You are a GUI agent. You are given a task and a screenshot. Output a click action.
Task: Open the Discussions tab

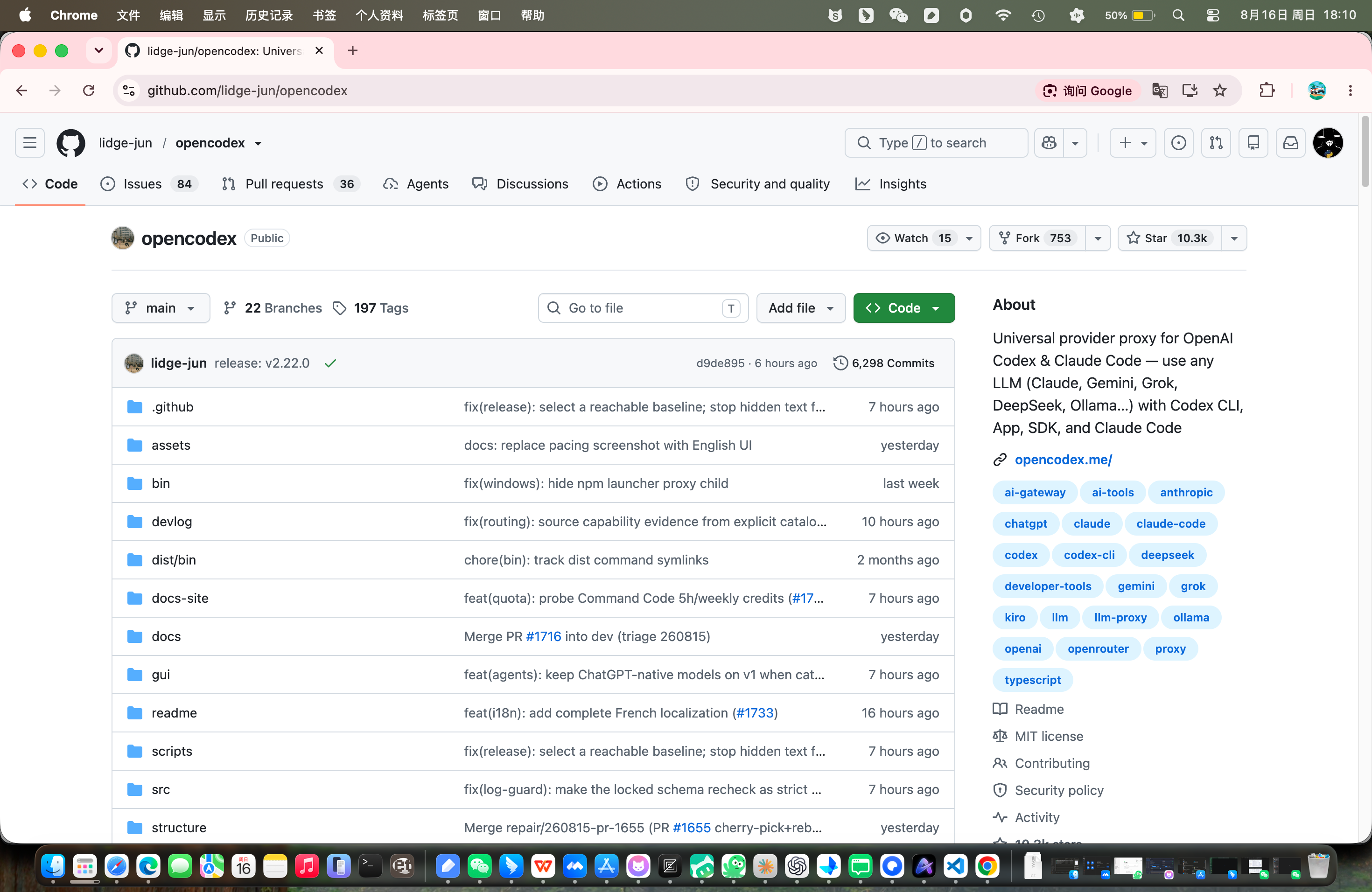point(520,184)
